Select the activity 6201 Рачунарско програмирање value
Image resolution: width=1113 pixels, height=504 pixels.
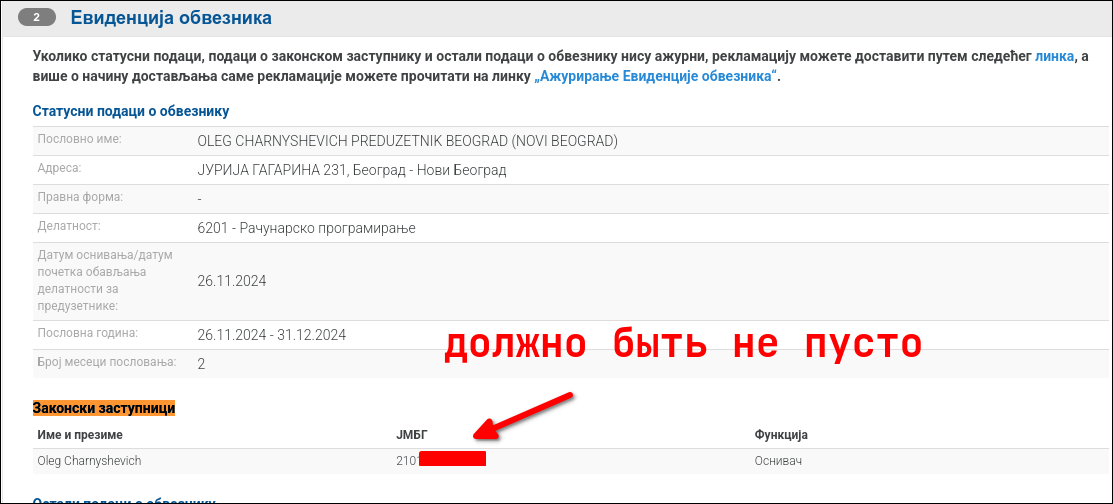(x=306, y=228)
